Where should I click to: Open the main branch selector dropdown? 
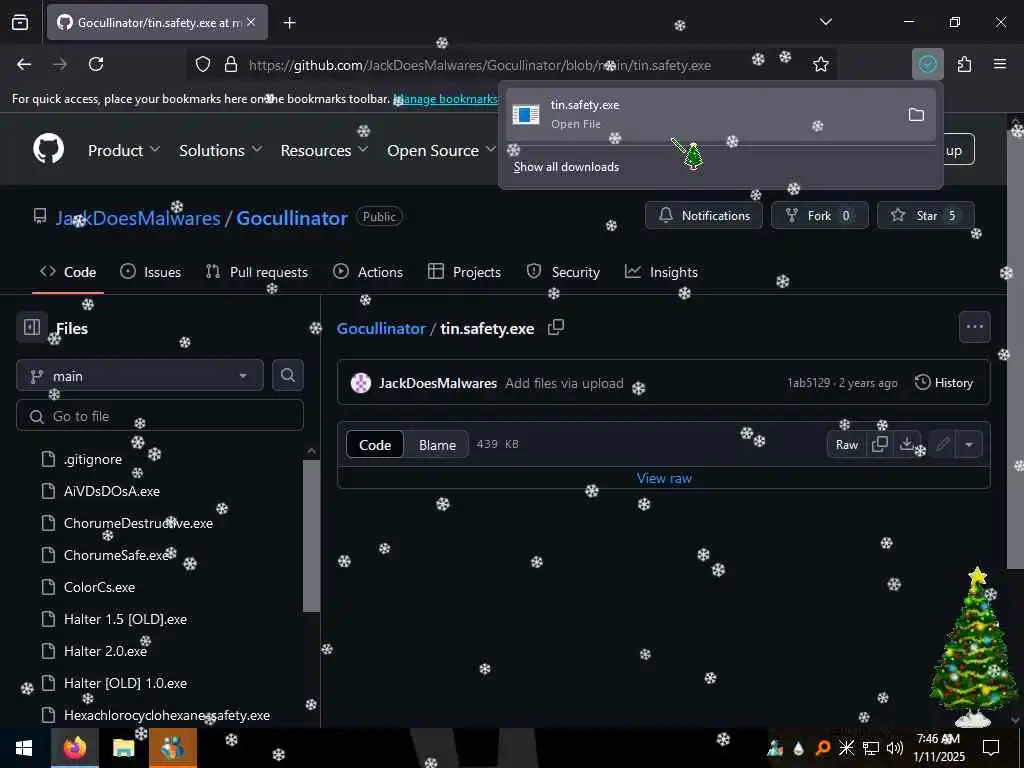[140, 376]
